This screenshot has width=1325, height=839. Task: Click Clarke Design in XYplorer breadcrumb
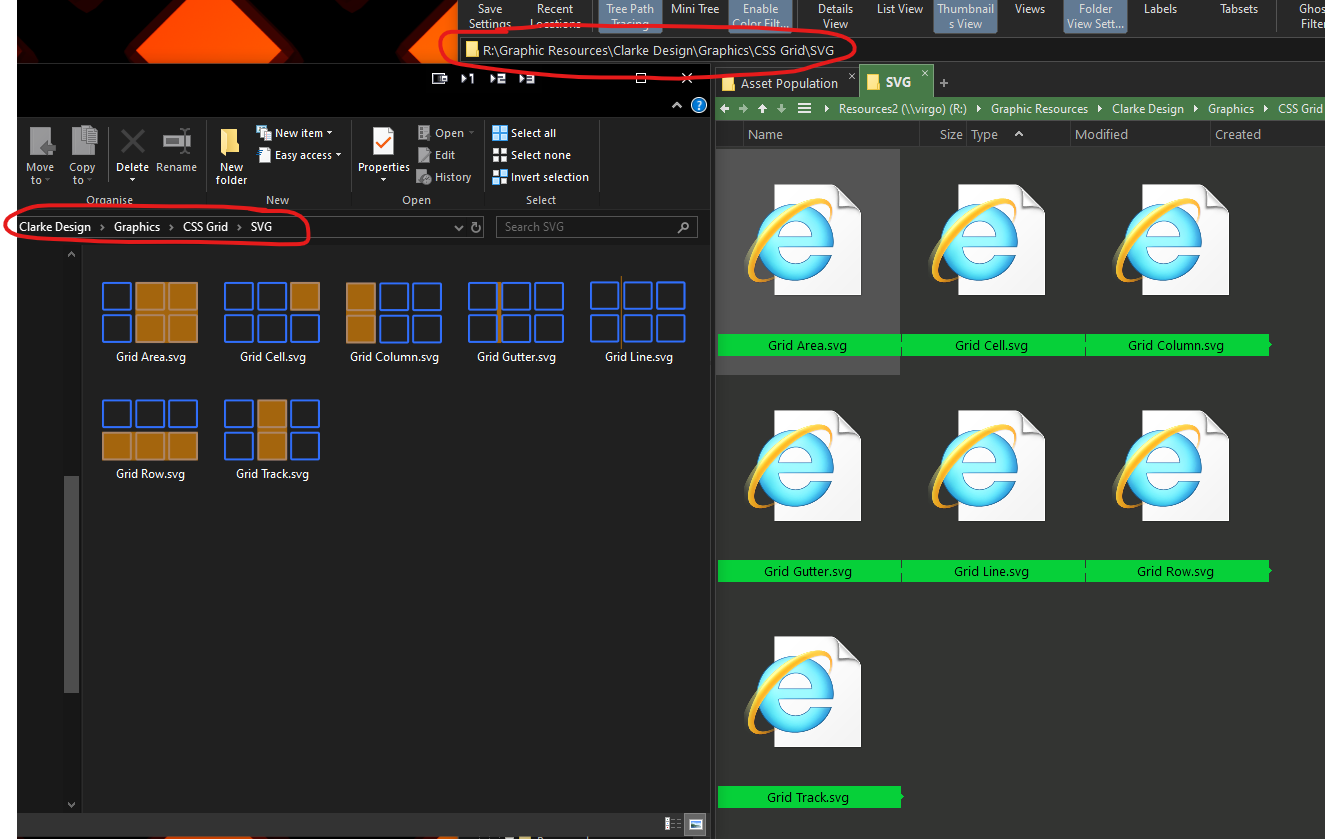pos(1147,109)
